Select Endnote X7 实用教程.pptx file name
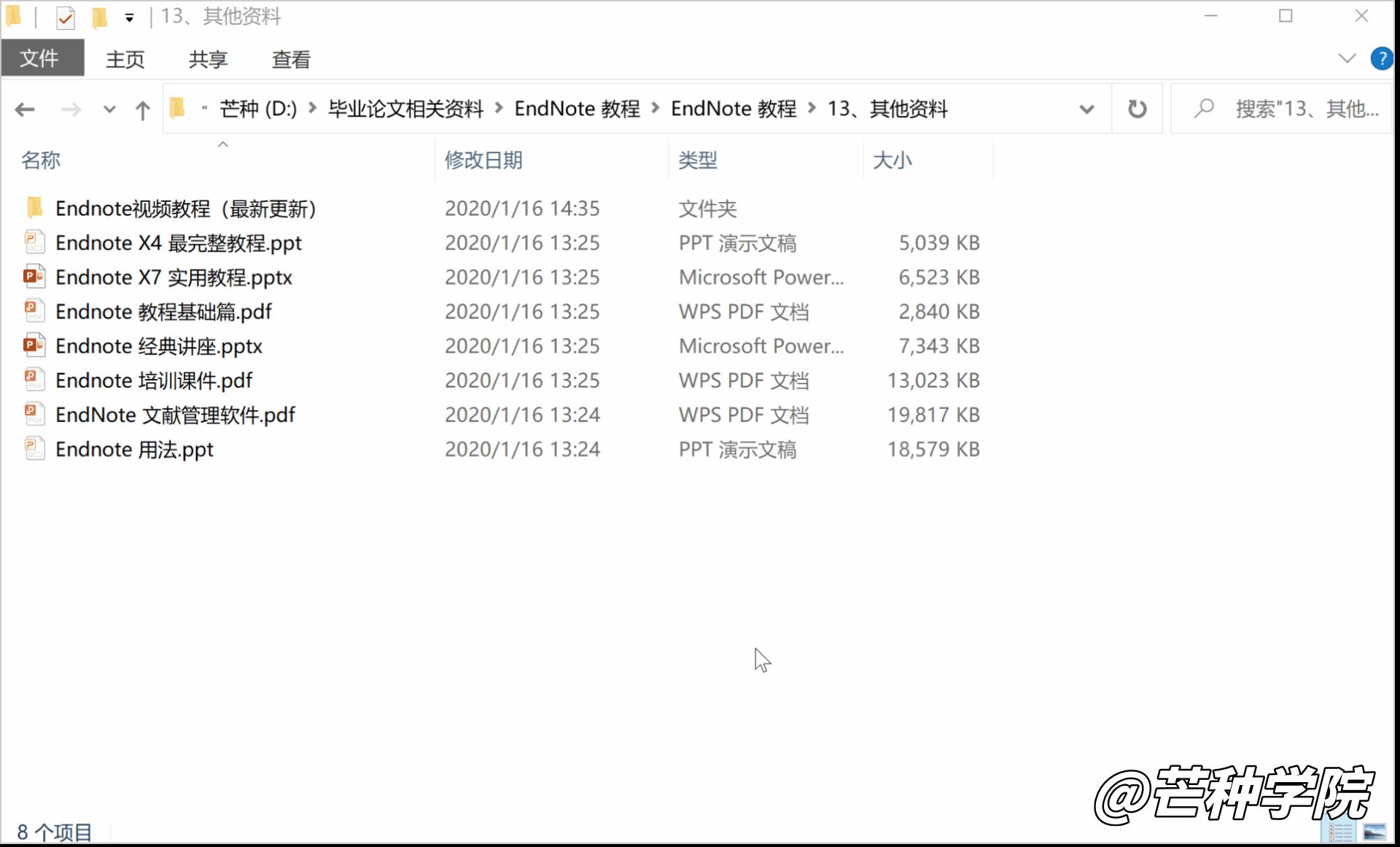Screen dimensions: 1400x847 tap(174, 277)
